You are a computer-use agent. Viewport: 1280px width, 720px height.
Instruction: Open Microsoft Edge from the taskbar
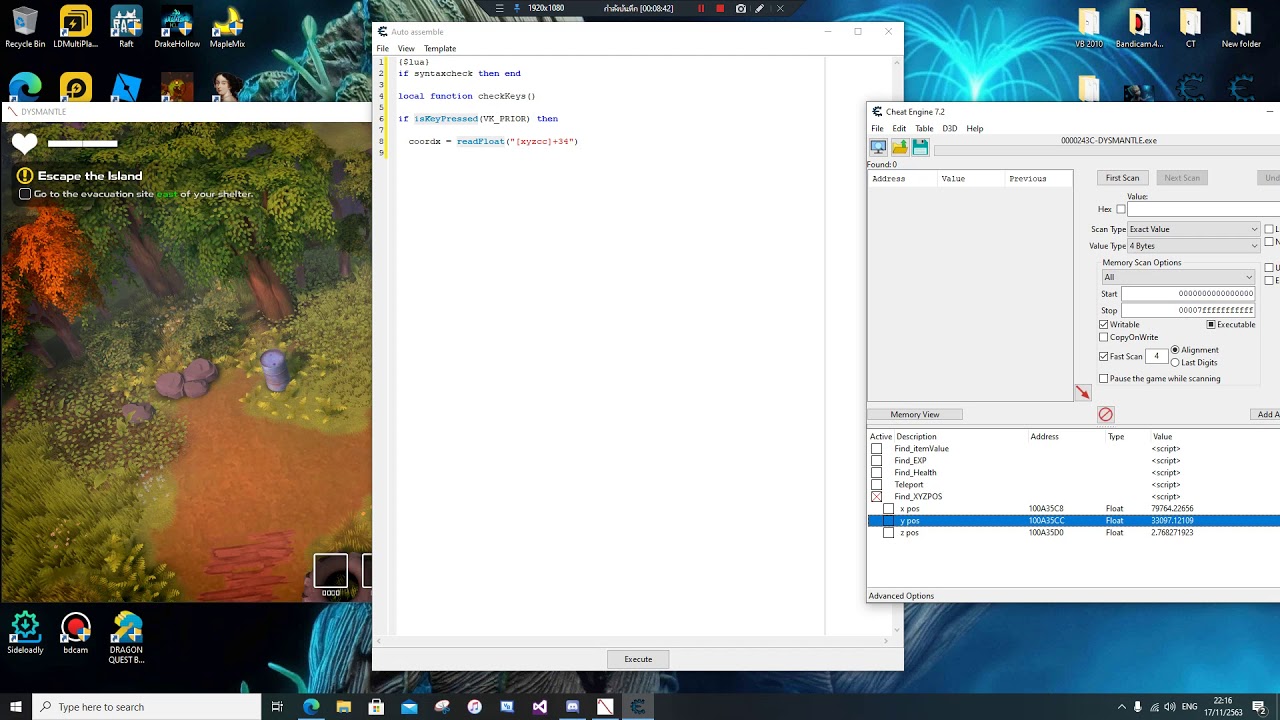311,707
